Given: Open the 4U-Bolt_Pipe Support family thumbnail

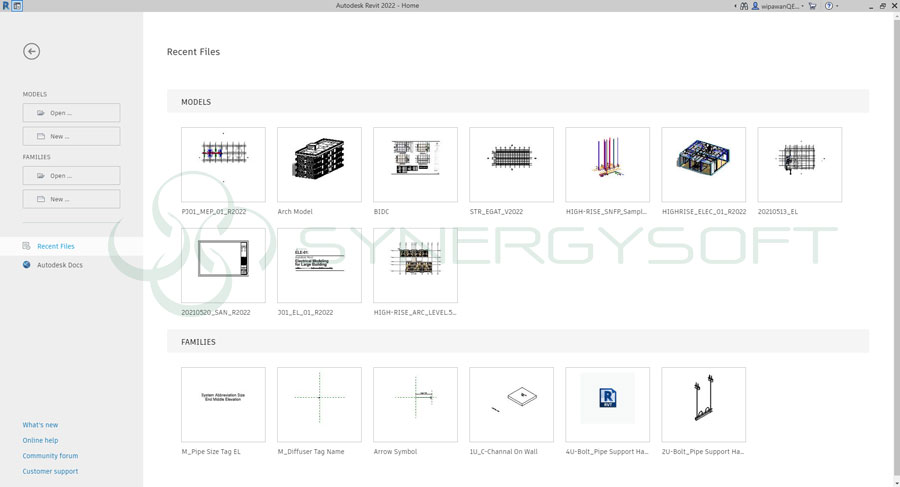Looking at the screenshot, I should (607, 404).
